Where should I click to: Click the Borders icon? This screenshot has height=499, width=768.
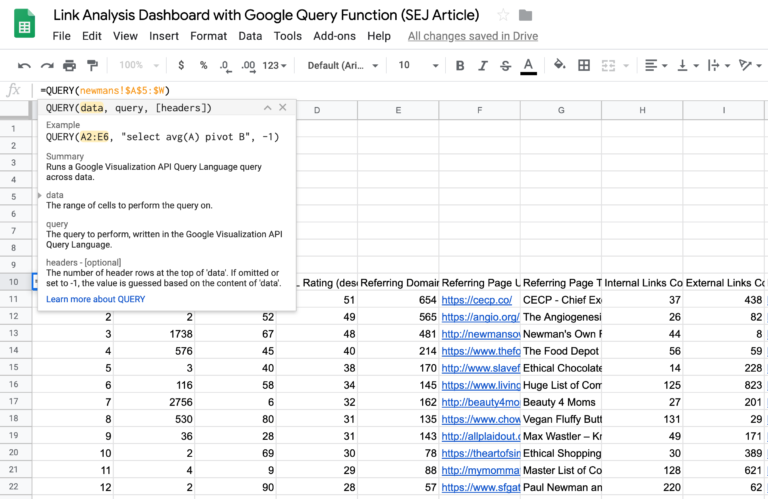584,66
